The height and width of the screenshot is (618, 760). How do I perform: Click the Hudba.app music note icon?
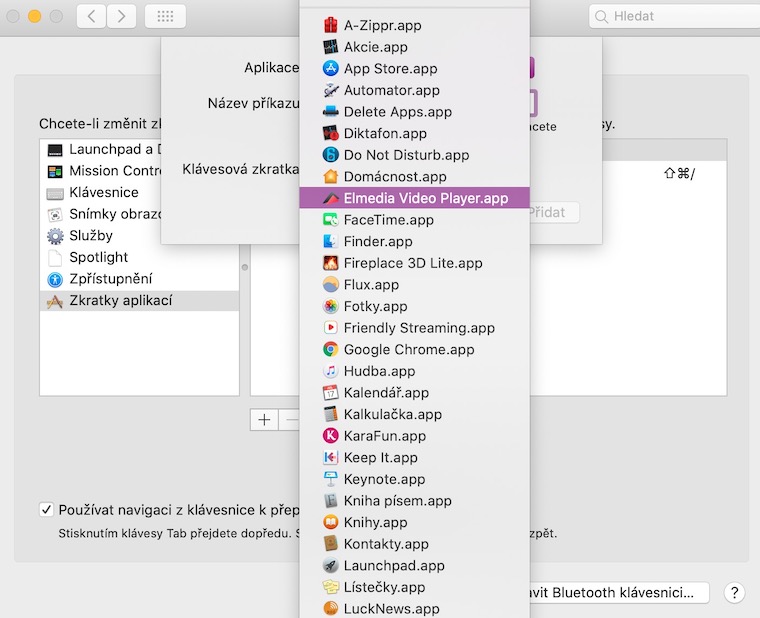click(x=331, y=371)
